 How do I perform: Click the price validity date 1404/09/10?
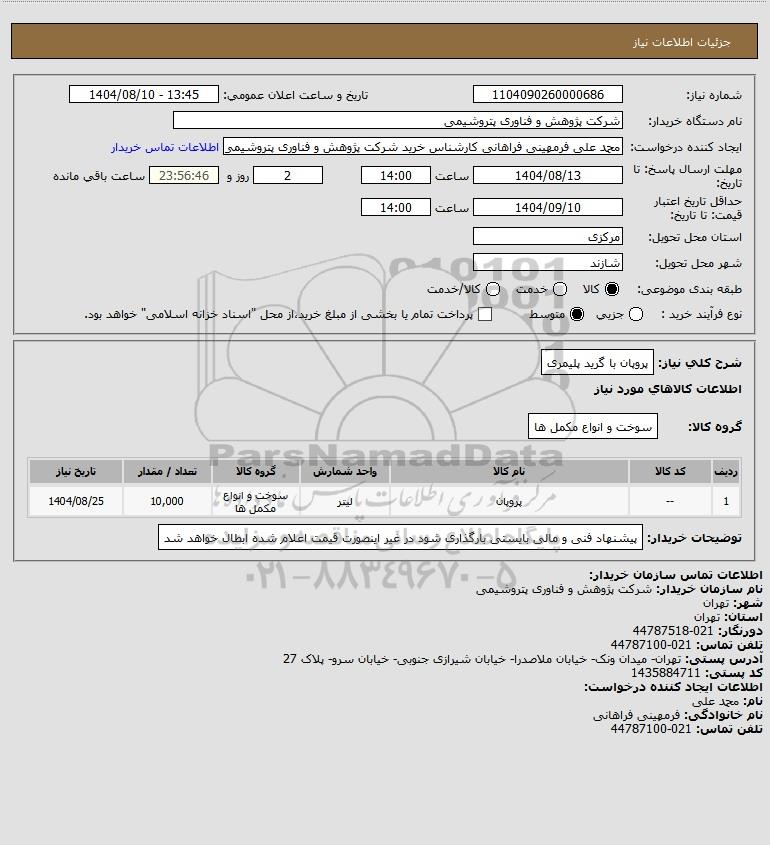tap(547, 207)
